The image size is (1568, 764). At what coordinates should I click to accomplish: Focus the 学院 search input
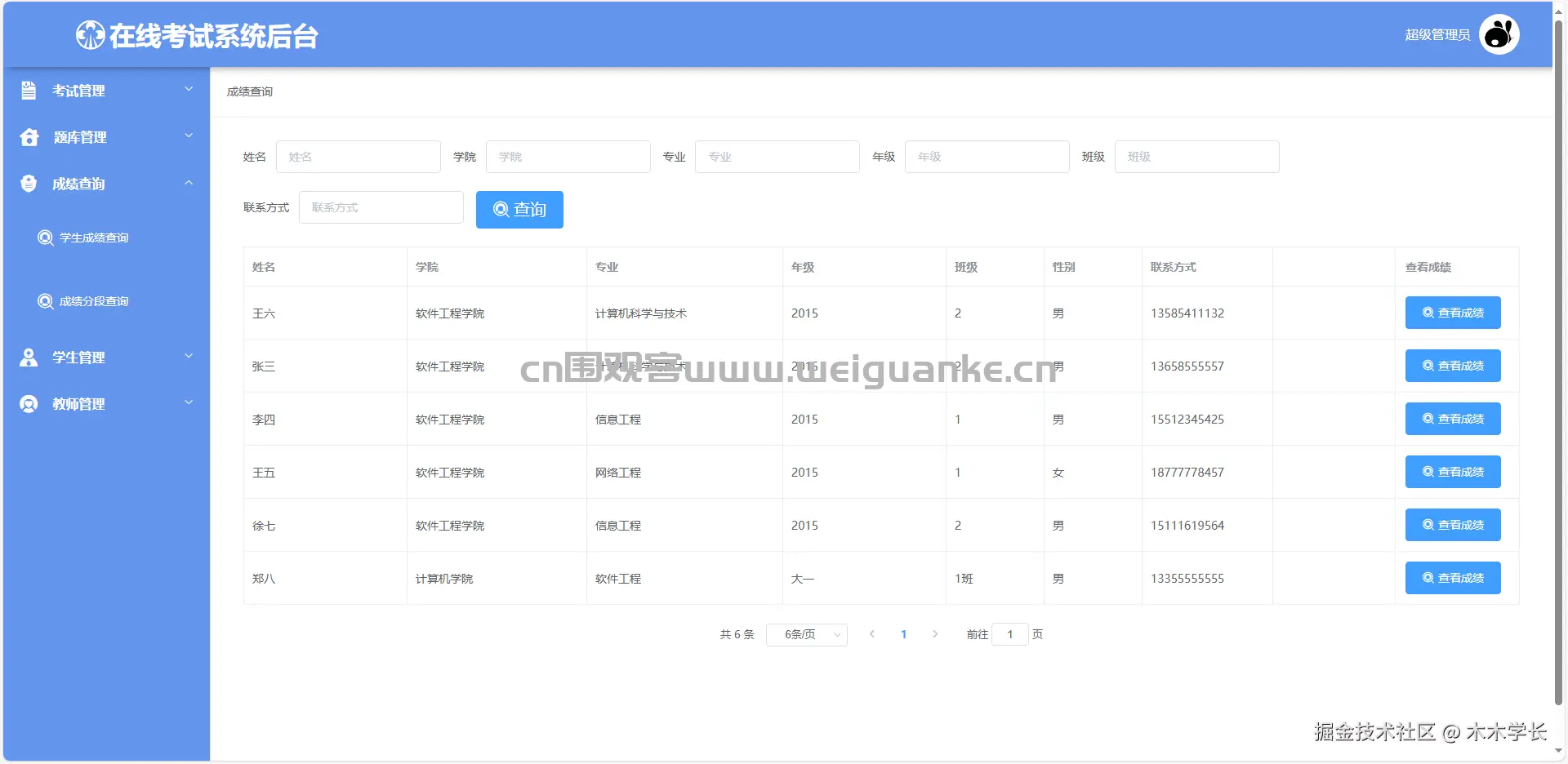pos(568,157)
